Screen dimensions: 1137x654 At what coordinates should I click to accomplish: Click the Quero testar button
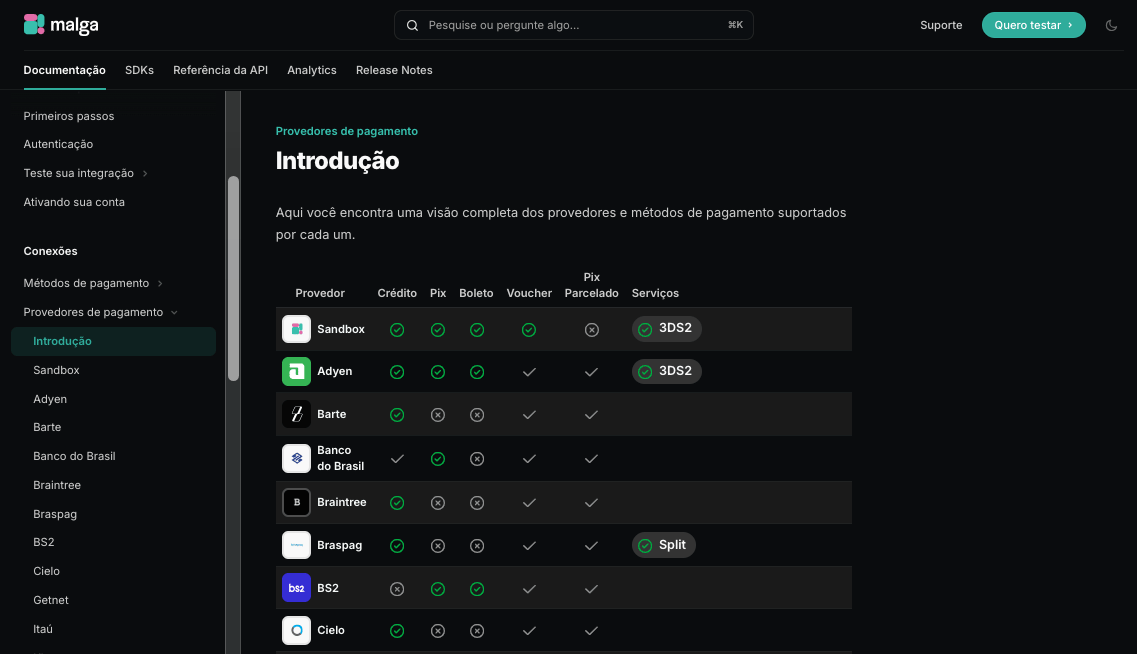(1033, 25)
